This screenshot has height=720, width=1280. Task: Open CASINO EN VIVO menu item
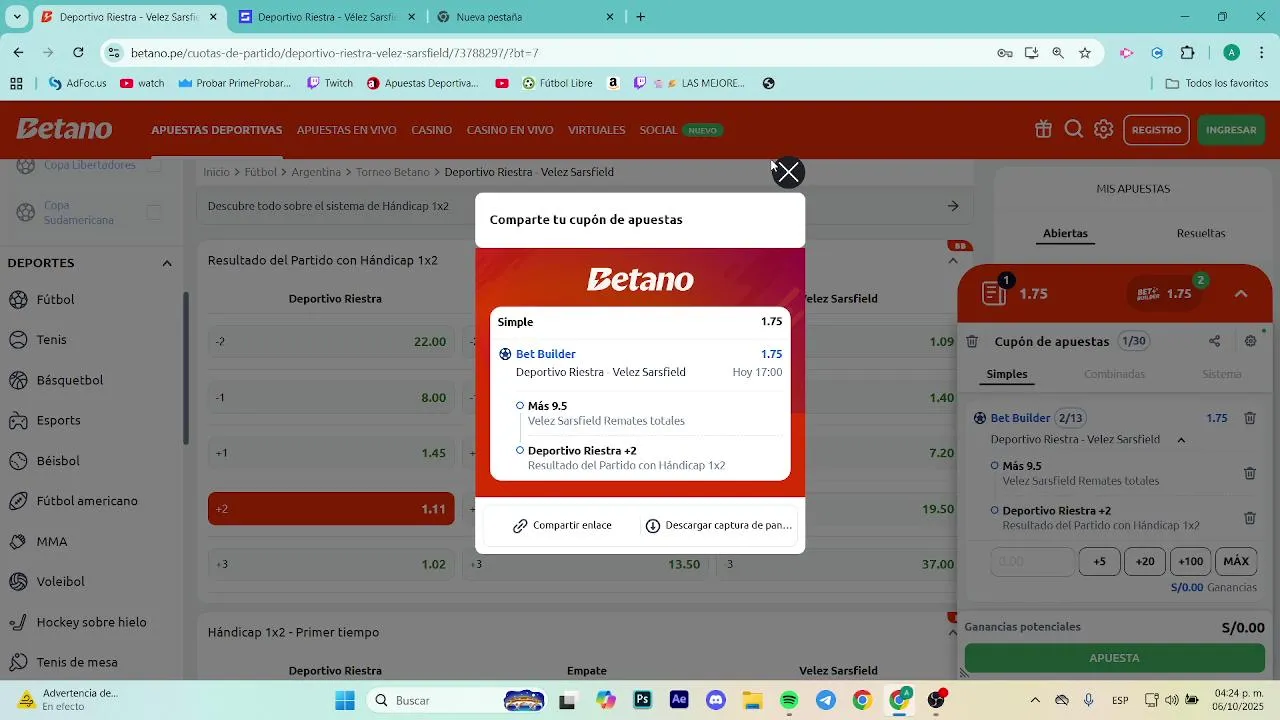click(510, 130)
